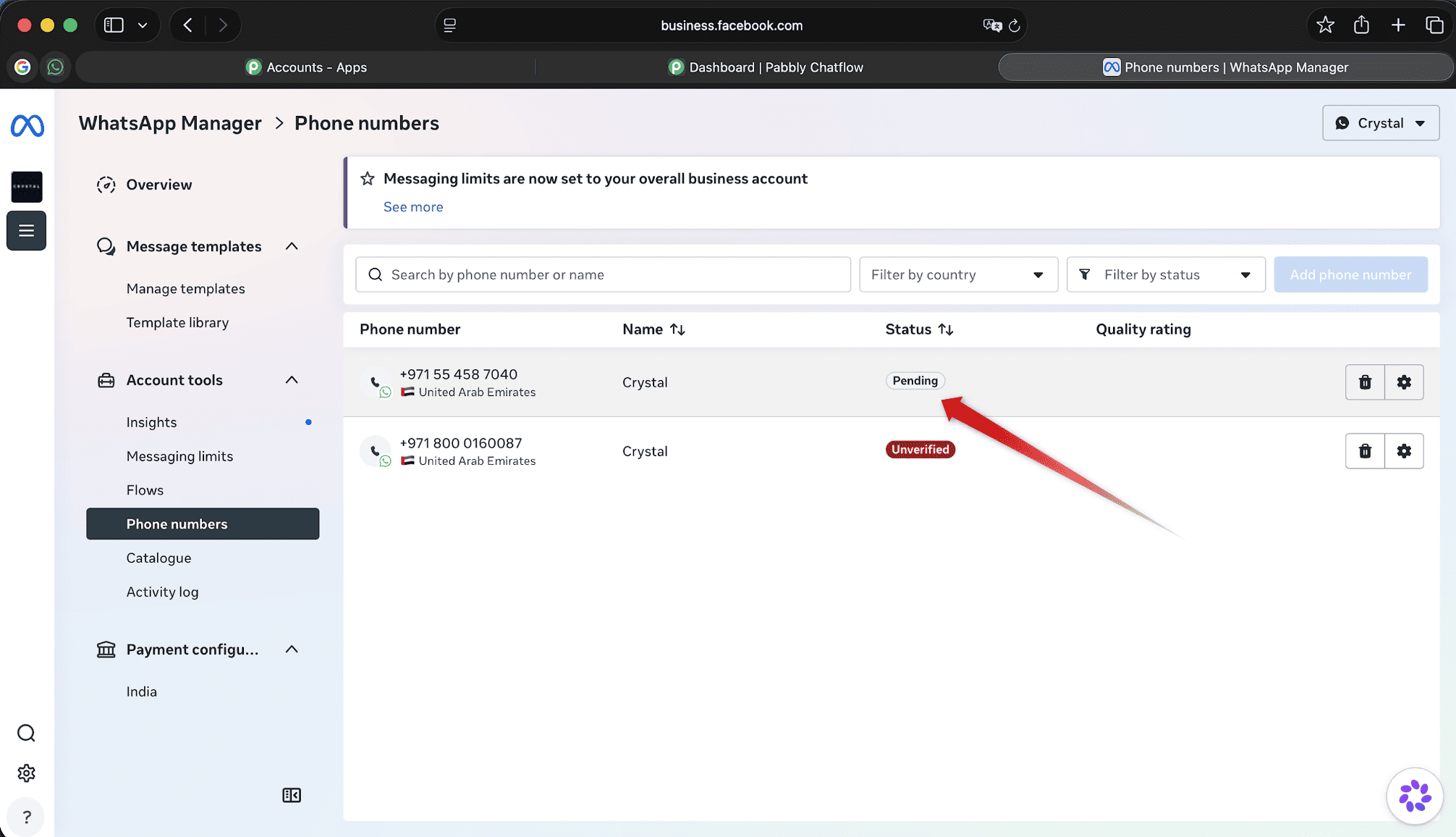Open Template library in the sidebar
1456x837 pixels.
pyautogui.click(x=178, y=323)
